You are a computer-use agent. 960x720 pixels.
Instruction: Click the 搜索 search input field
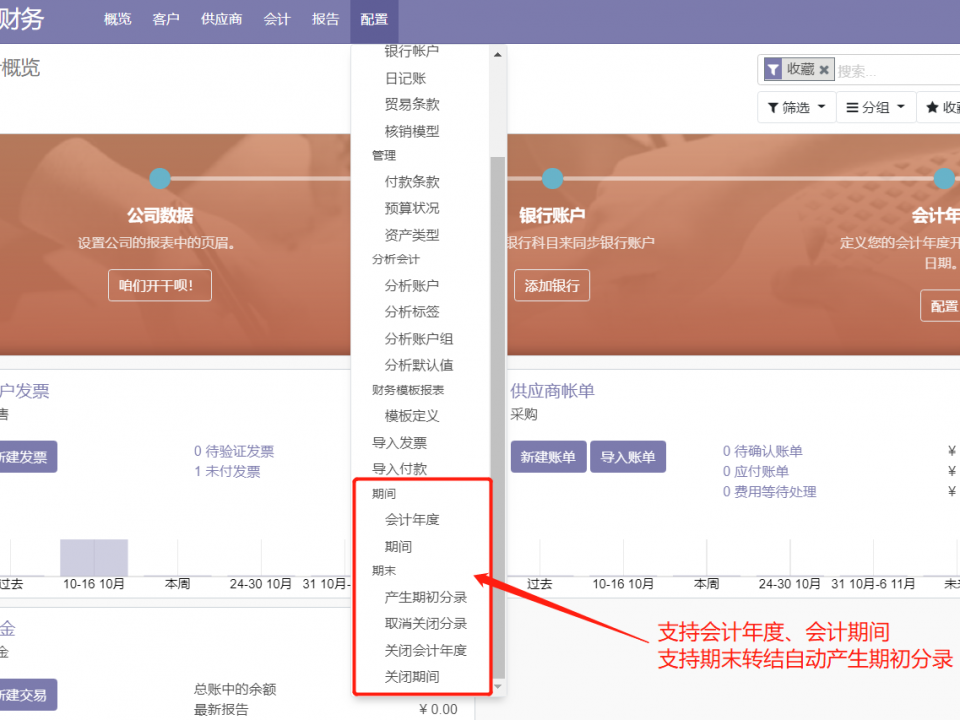click(895, 70)
